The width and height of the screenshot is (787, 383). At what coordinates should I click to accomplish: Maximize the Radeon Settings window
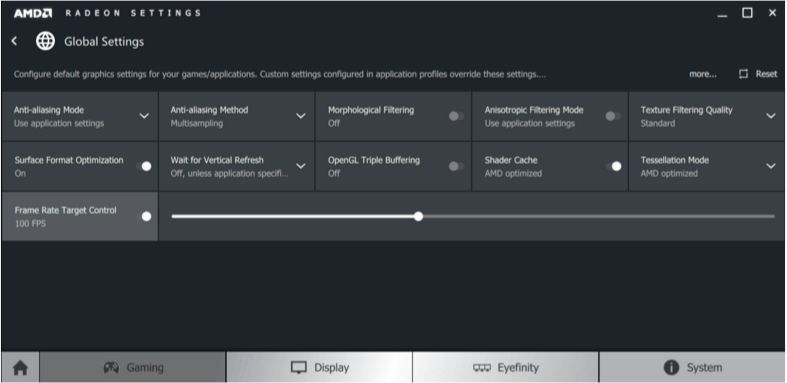tap(747, 13)
